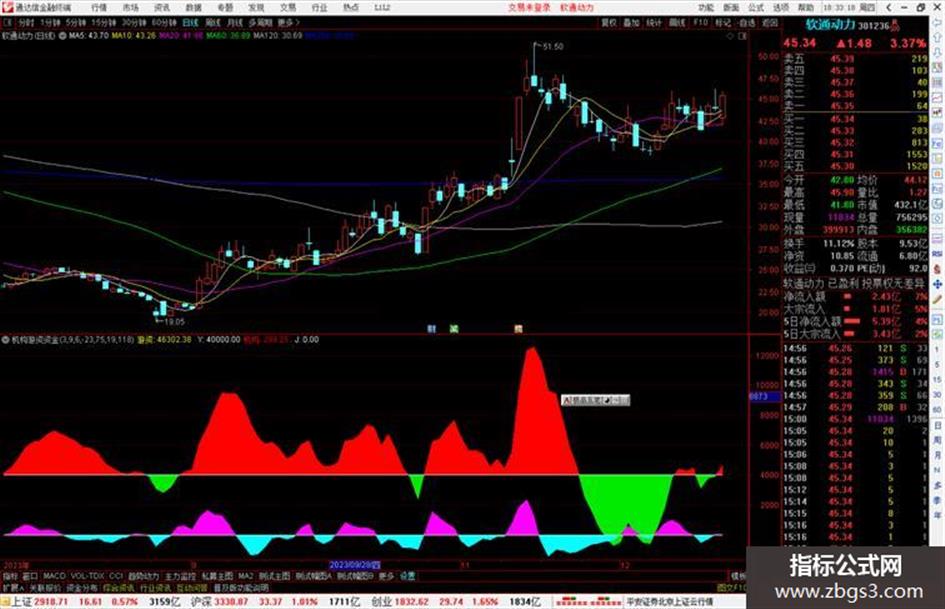Select the 周线 weekly period tab

point(213,23)
